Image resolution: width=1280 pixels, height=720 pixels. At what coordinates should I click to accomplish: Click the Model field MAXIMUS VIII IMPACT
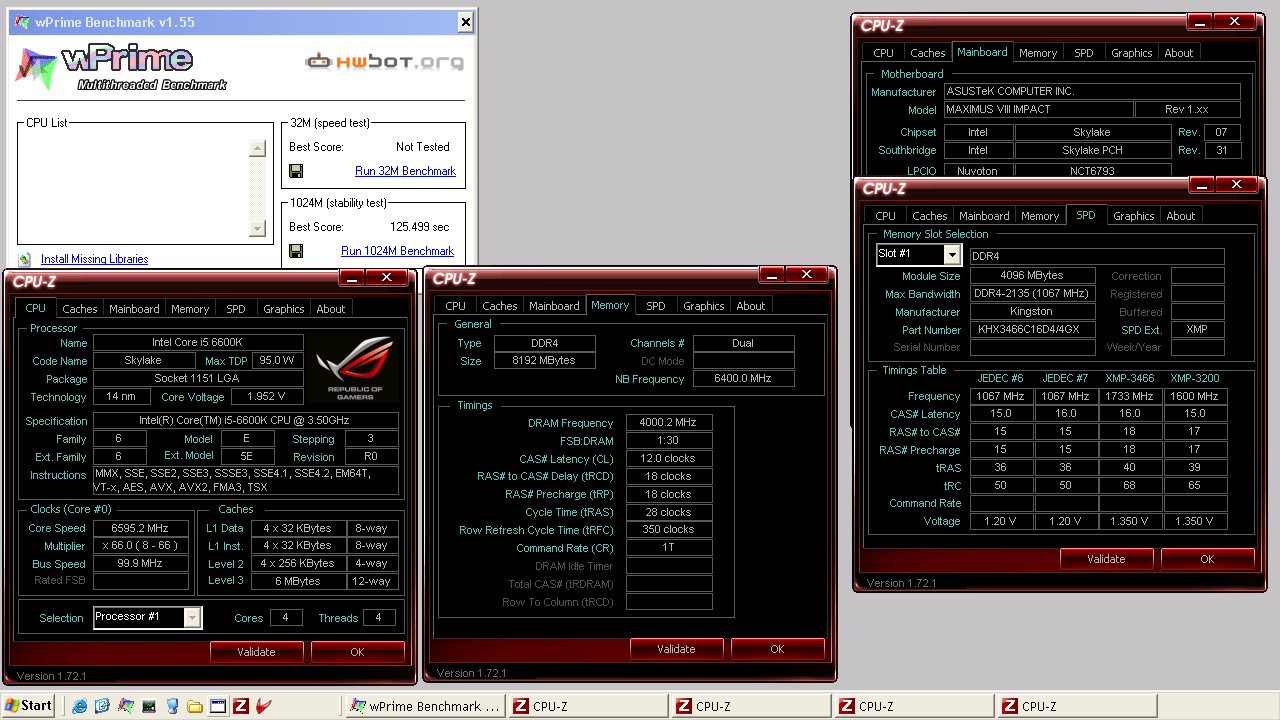(1039, 110)
